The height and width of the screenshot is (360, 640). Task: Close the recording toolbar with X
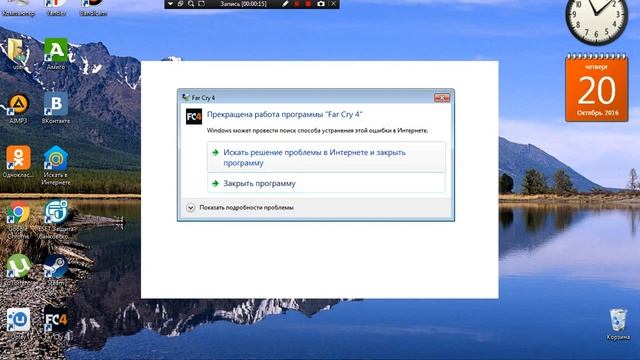coord(333,4)
